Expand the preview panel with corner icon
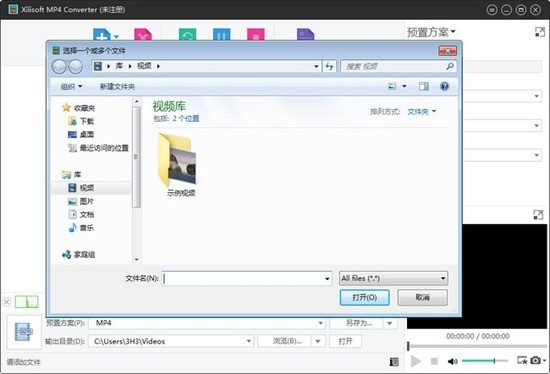Viewport: 550px width, 374px height. [538, 215]
